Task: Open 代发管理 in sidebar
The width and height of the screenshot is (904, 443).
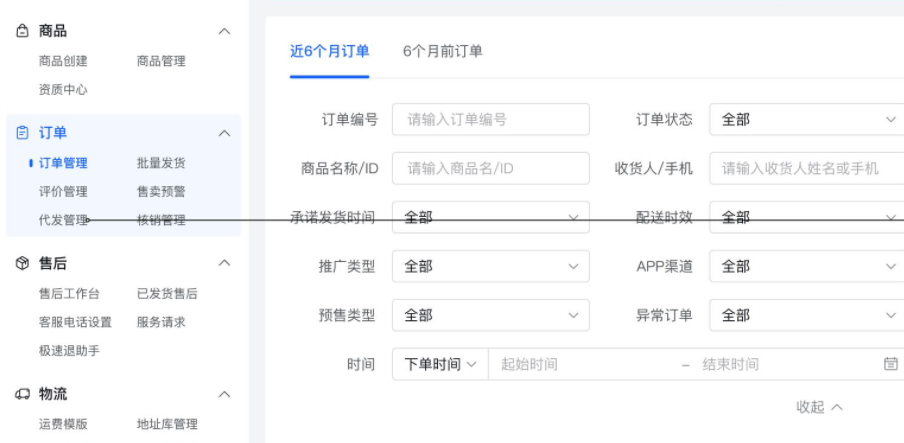Action: 63,220
